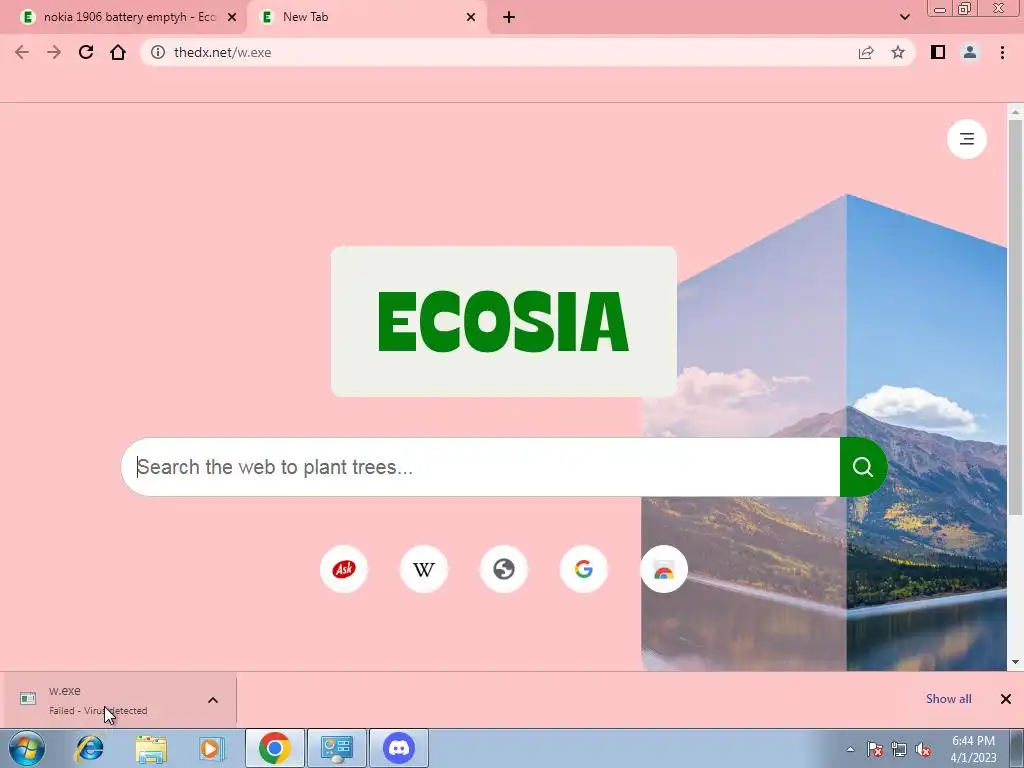Close the New Tab tab
The width and height of the screenshot is (1024, 768).
tap(471, 17)
